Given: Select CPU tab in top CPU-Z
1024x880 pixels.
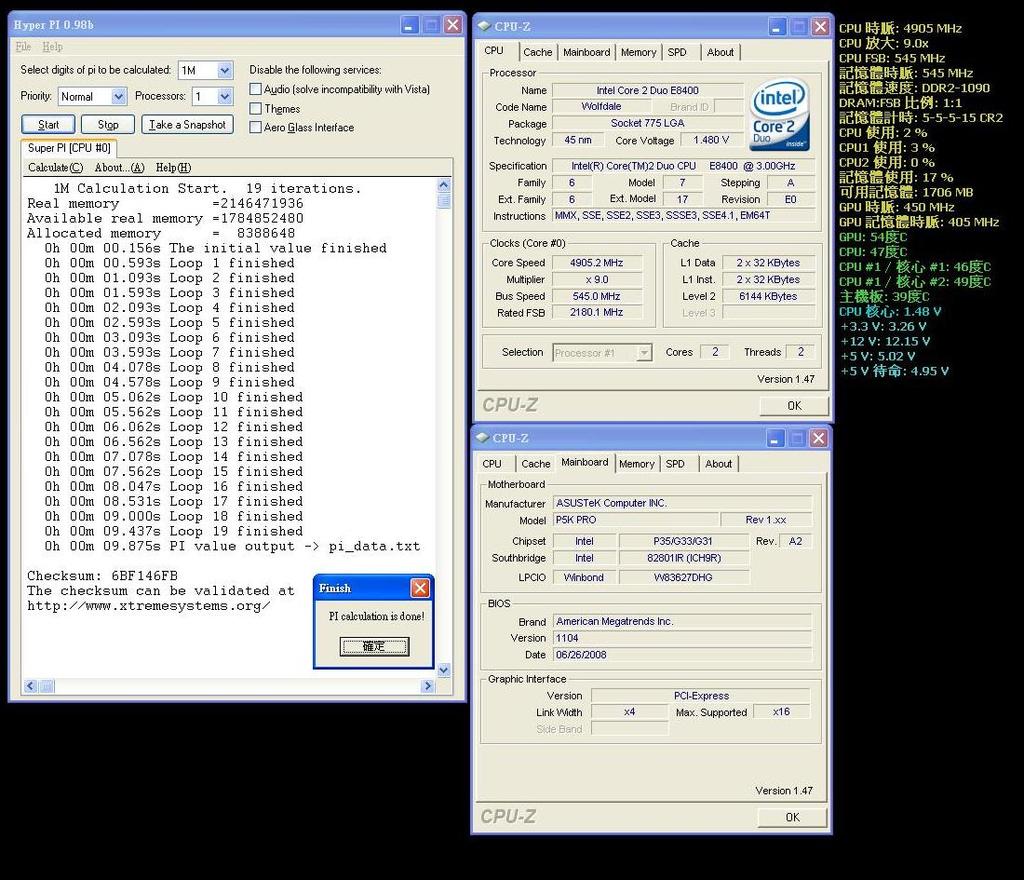Looking at the screenshot, I should 494,51.
